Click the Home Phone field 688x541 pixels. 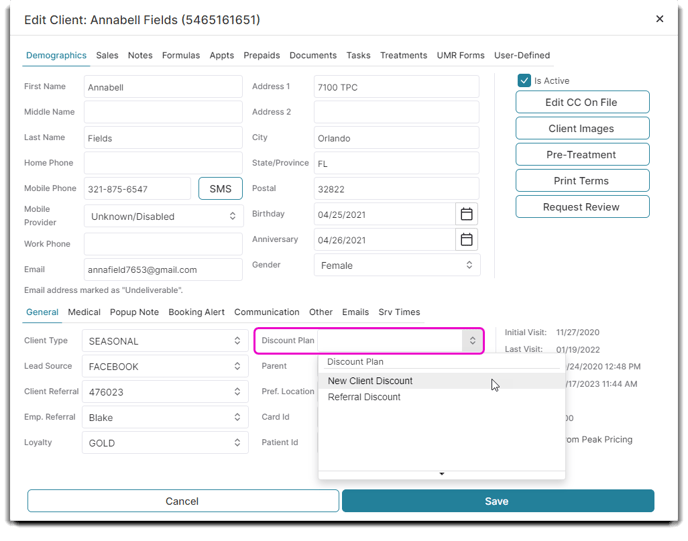click(x=163, y=163)
